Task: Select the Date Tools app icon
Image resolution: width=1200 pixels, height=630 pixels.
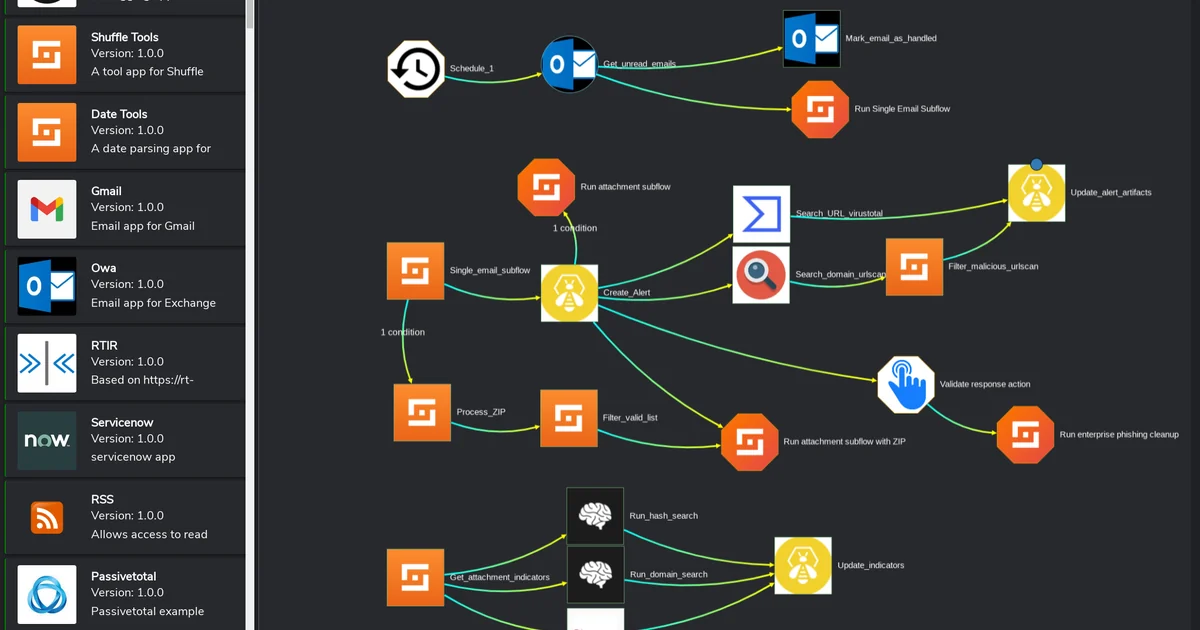Action: point(47,132)
